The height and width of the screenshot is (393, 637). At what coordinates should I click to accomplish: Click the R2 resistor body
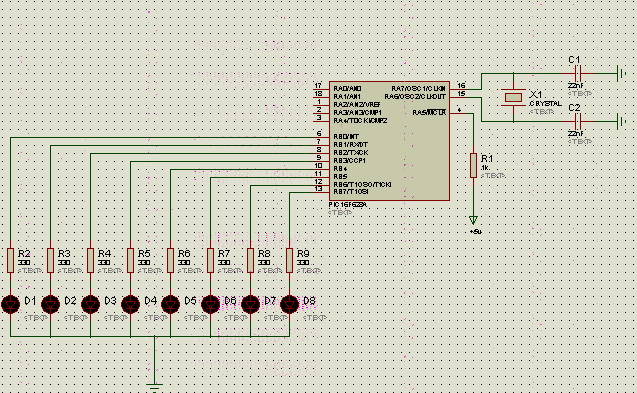point(11,260)
